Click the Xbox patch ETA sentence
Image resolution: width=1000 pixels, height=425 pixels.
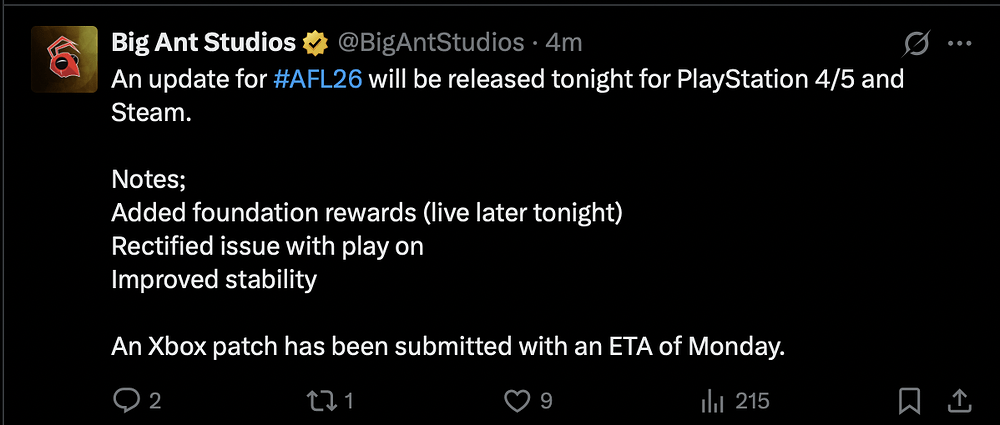[x=448, y=348]
